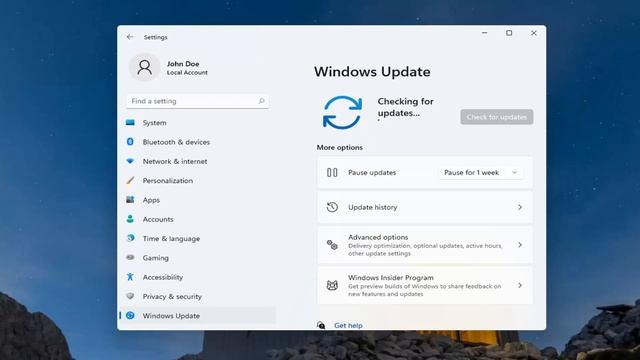
Task: Open Time & language settings
Action: [x=198, y=238]
